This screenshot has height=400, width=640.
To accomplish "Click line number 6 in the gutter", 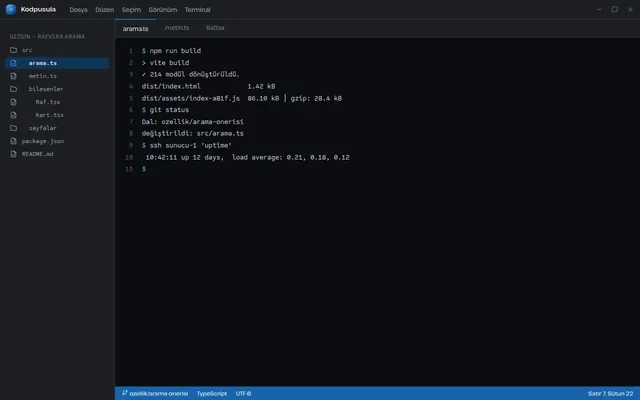I will coord(131,110).
